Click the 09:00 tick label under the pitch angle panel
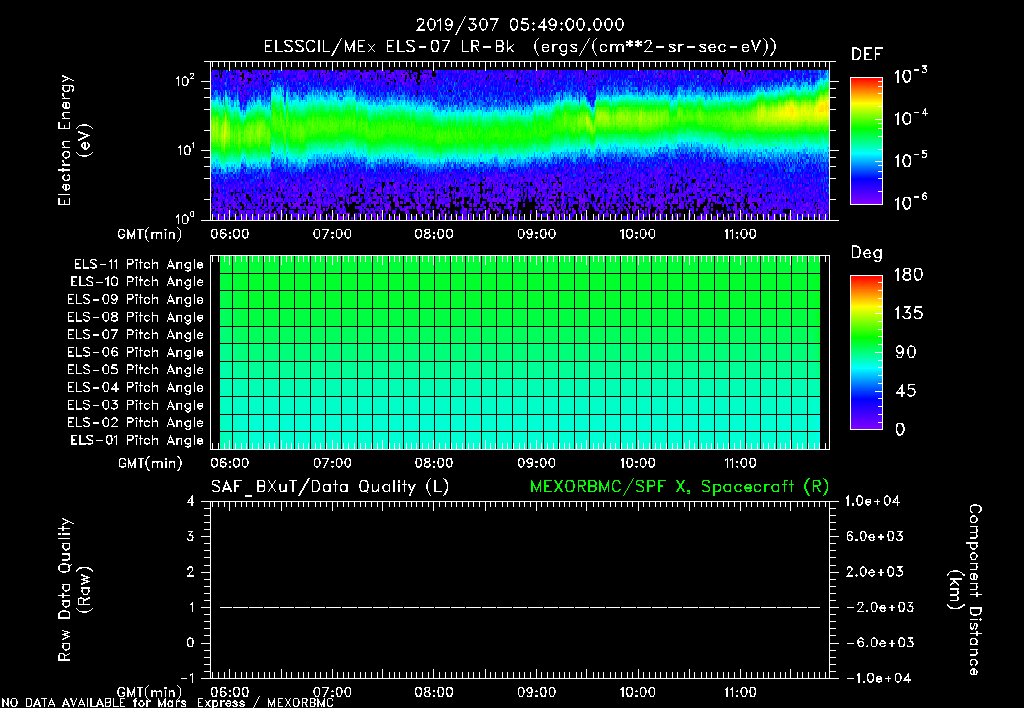The height and width of the screenshot is (708, 1024). [537, 463]
